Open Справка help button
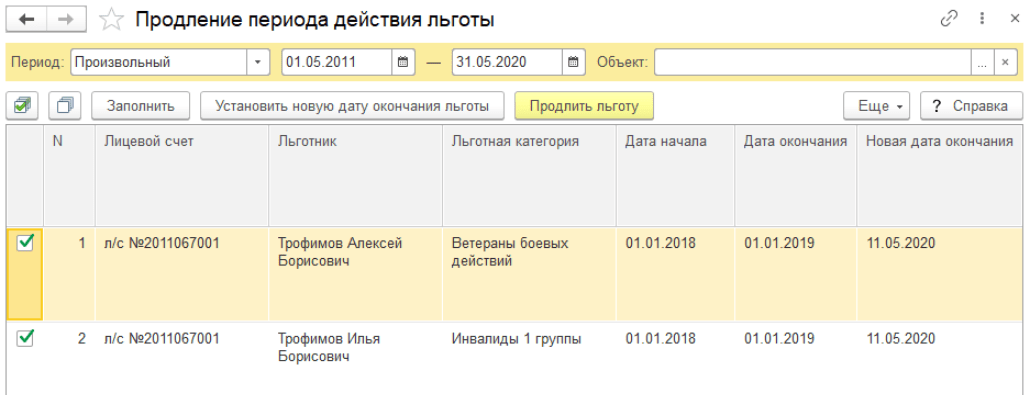 (971, 106)
